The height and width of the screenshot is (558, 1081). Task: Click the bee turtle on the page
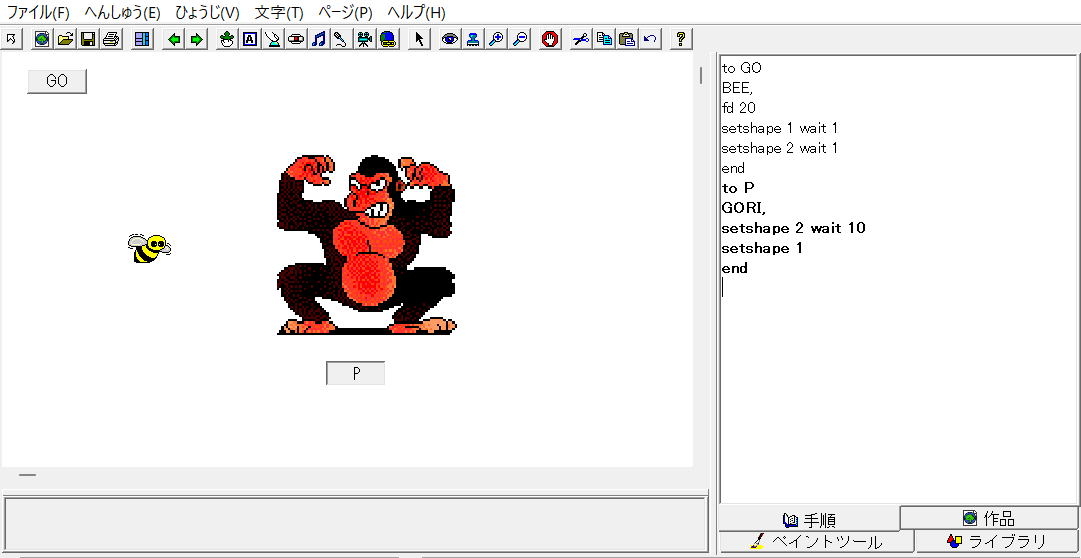[x=149, y=248]
